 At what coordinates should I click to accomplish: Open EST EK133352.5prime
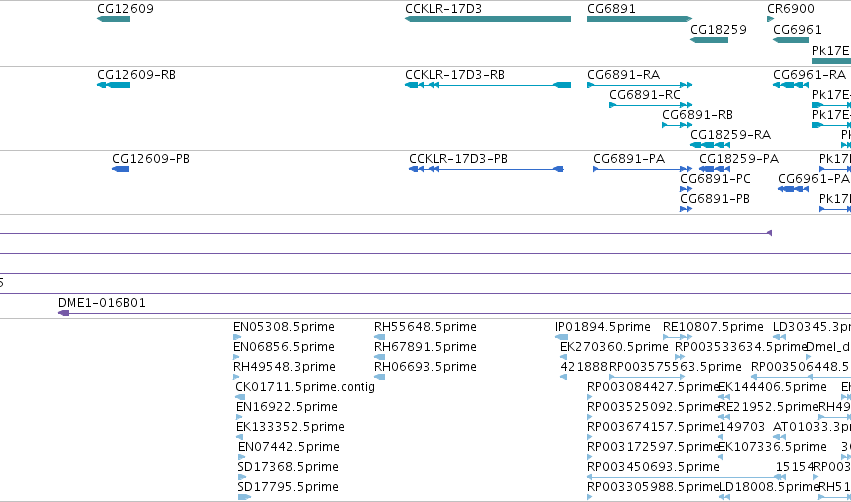point(290,427)
